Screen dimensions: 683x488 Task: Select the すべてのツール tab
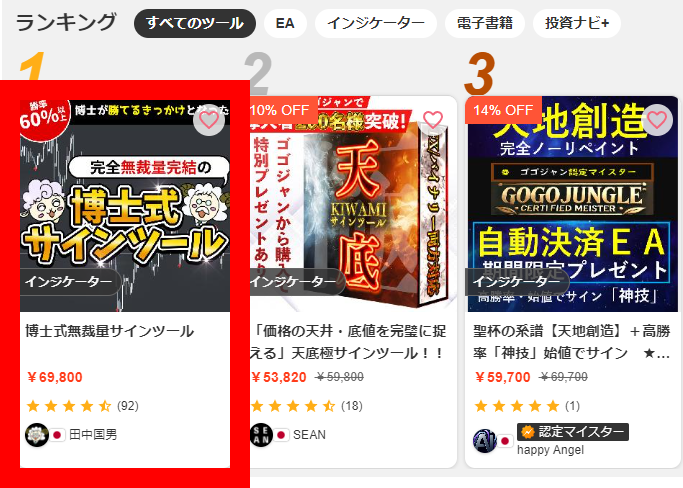coord(195,24)
